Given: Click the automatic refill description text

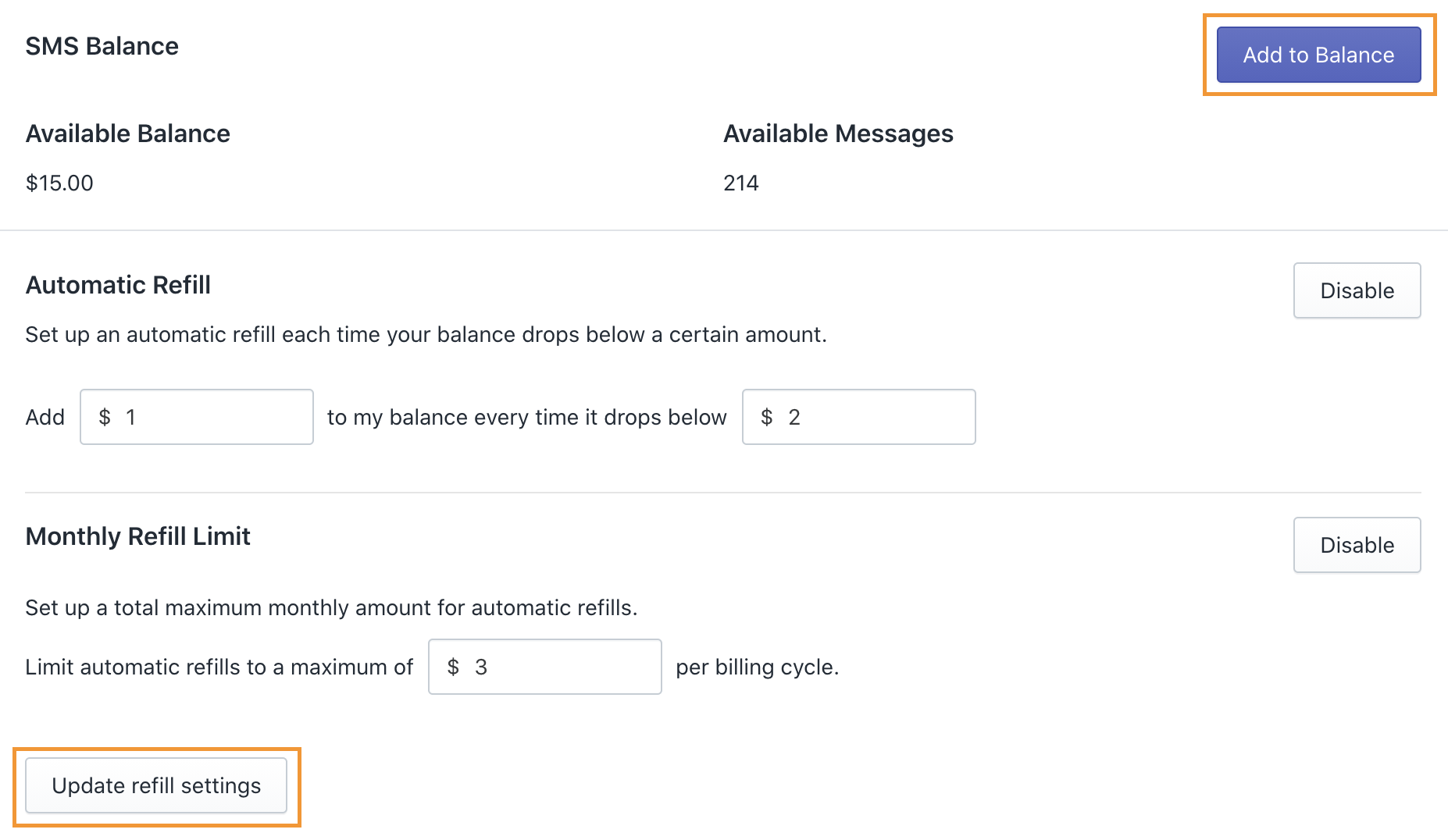Looking at the screenshot, I should [x=426, y=334].
